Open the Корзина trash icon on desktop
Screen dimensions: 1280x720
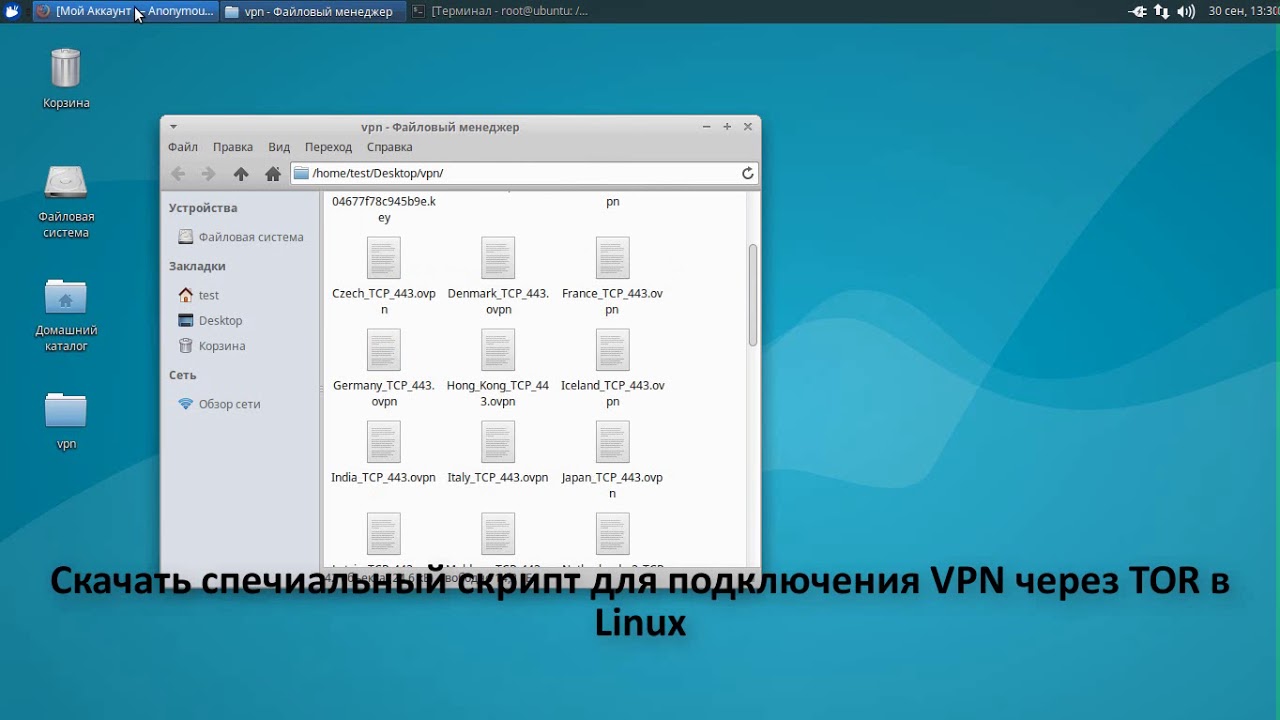pyautogui.click(x=66, y=68)
